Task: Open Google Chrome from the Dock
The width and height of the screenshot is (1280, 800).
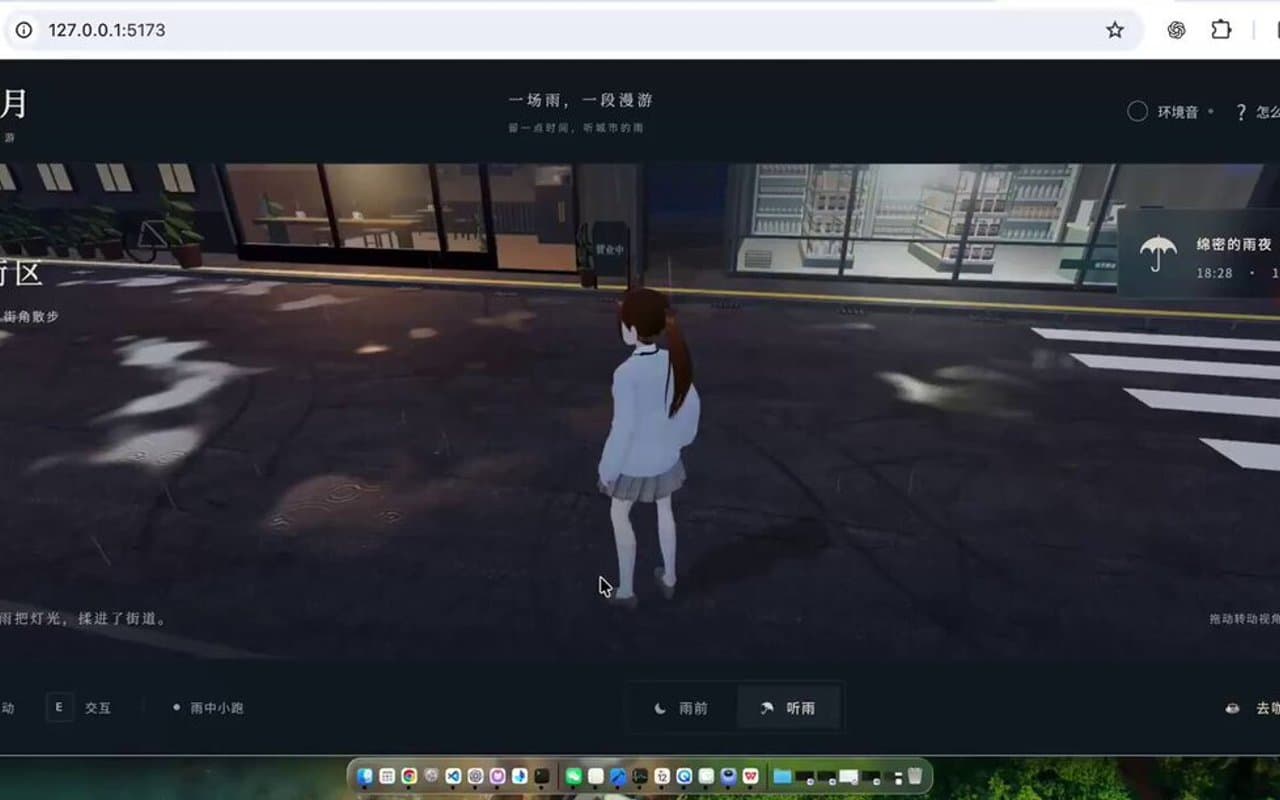Action: [x=409, y=776]
